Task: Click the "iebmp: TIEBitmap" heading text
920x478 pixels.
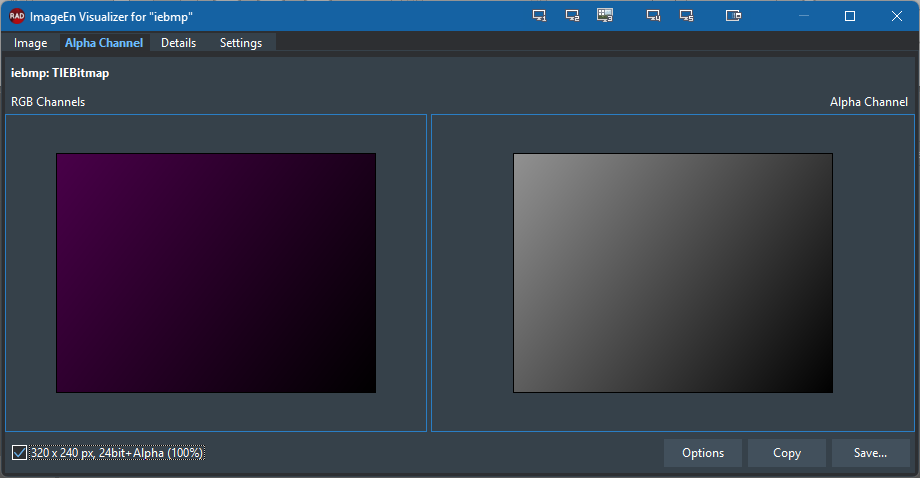Action: pyautogui.click(x=60, y=73)
